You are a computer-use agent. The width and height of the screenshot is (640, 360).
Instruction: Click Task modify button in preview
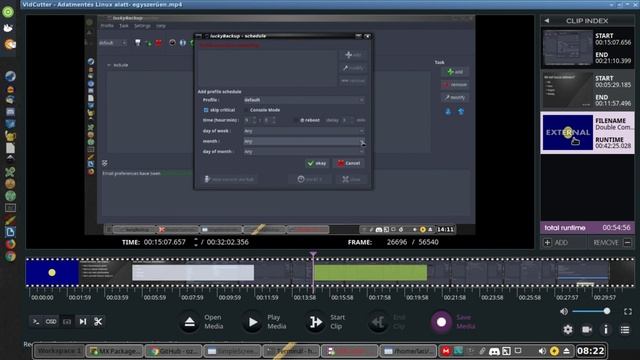(455, 98)
